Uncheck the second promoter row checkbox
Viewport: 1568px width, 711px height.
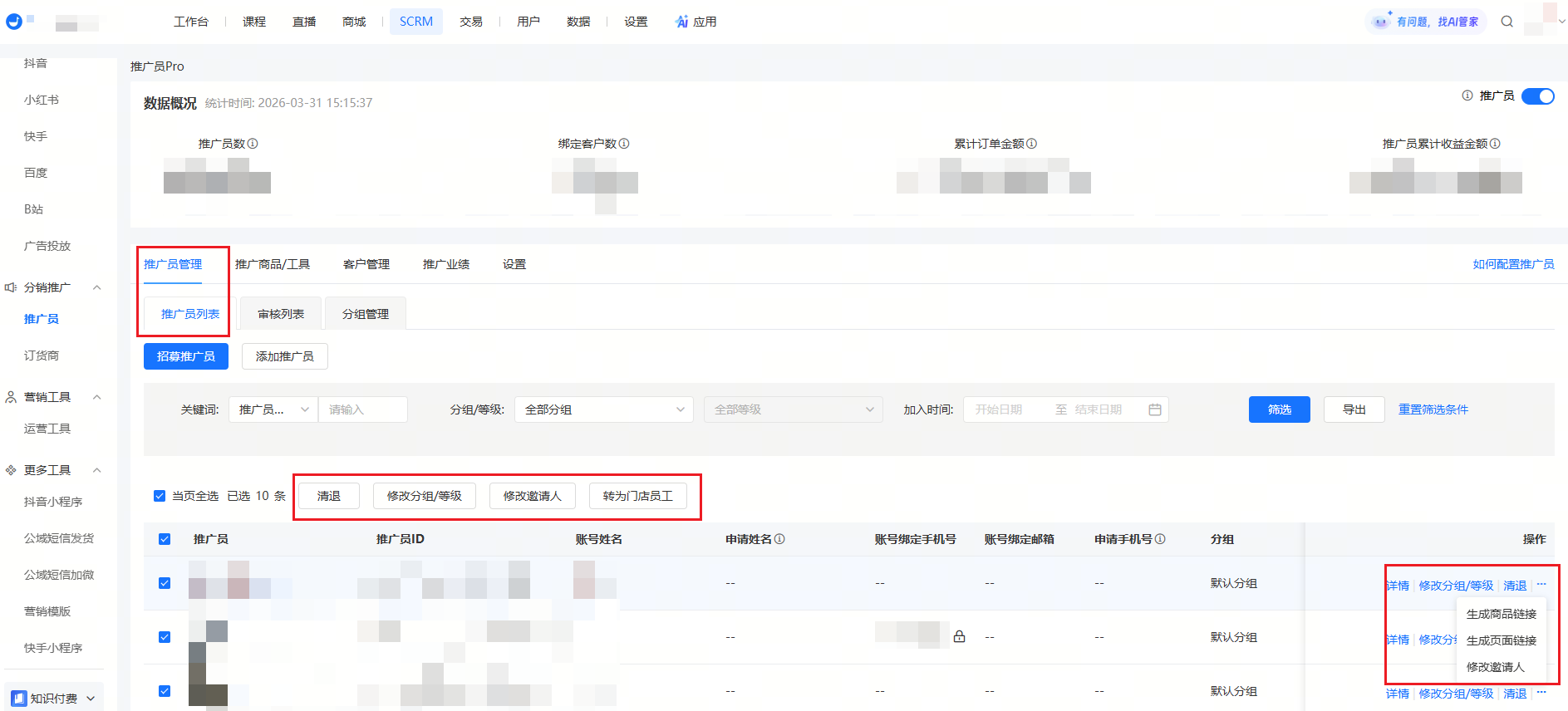pyautogui.click(x=165, y=637)
